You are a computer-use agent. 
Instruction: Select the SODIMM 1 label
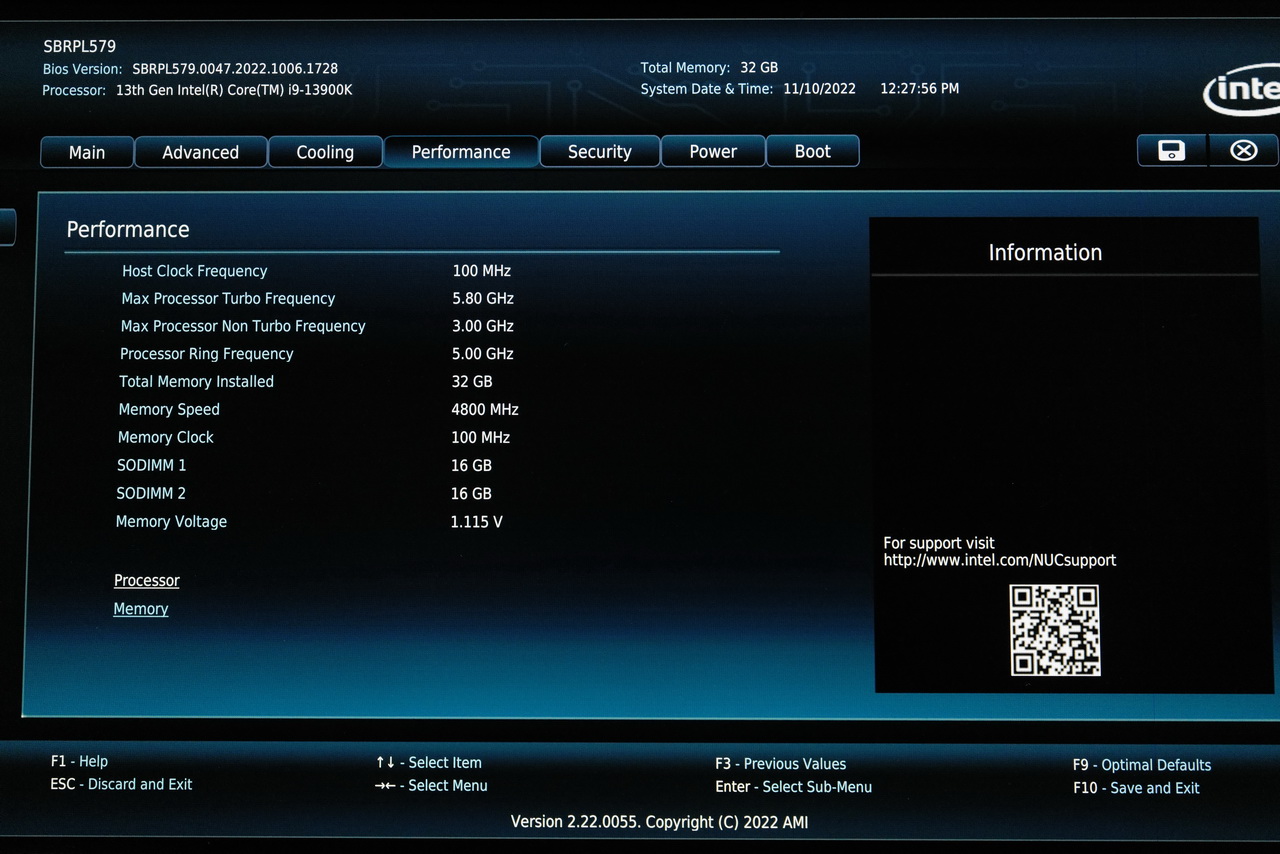tap(151, 465)
